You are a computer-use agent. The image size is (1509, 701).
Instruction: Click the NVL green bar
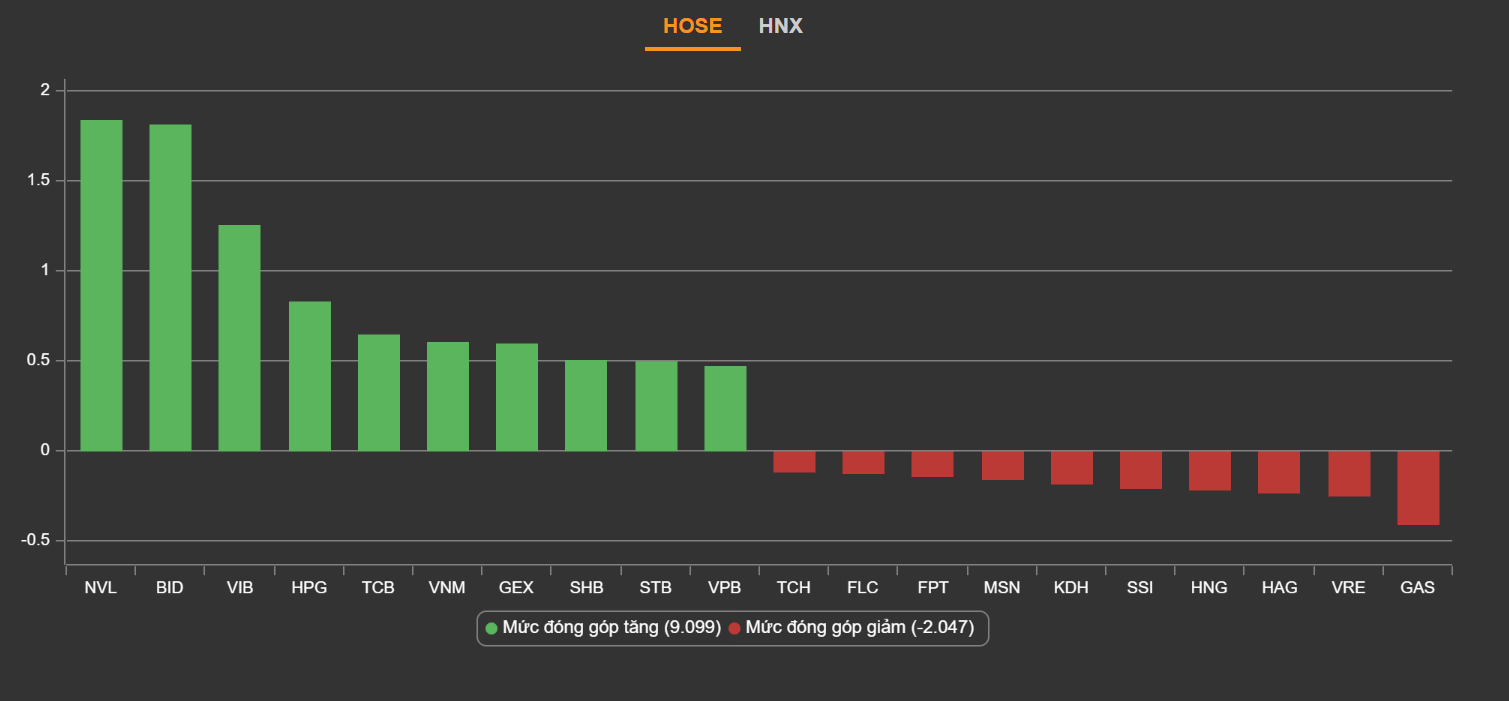point(101,285)
